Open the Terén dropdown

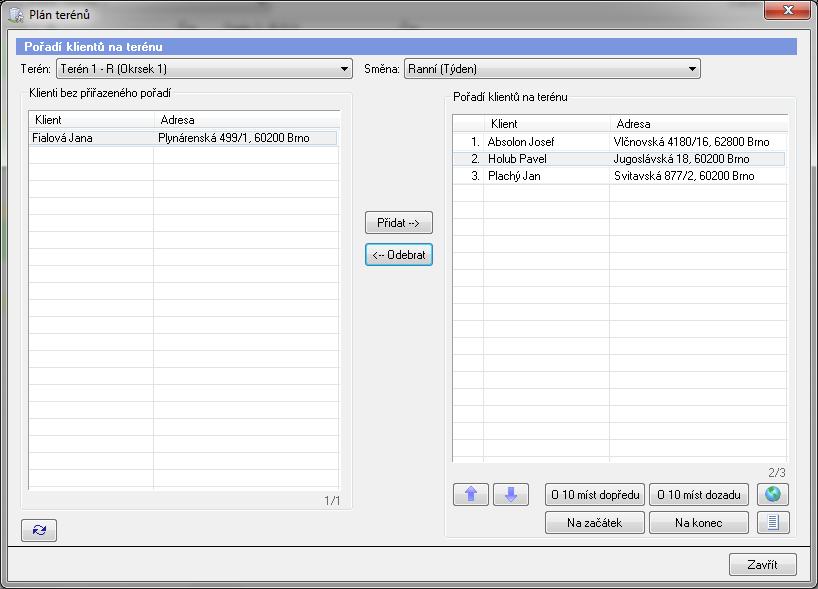[x=204, y=69]
